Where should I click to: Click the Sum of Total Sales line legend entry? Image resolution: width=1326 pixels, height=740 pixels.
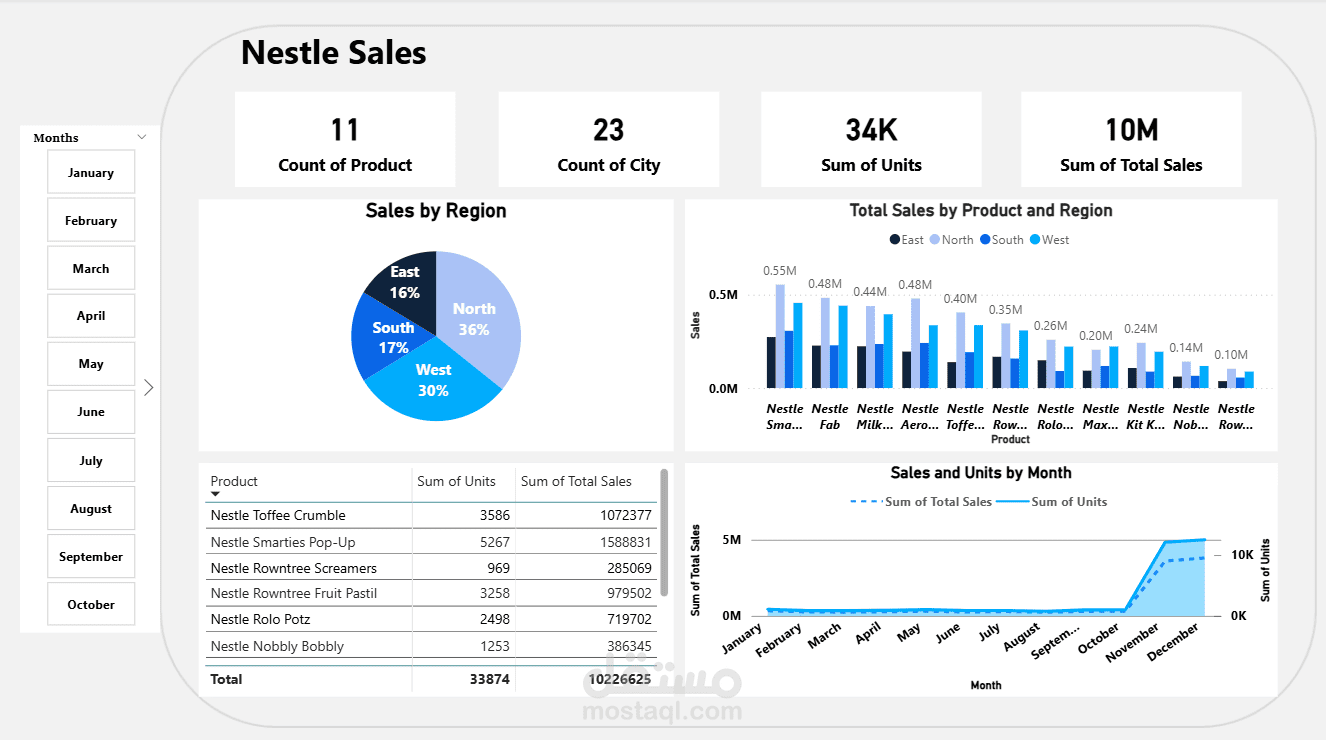(921, 502)
